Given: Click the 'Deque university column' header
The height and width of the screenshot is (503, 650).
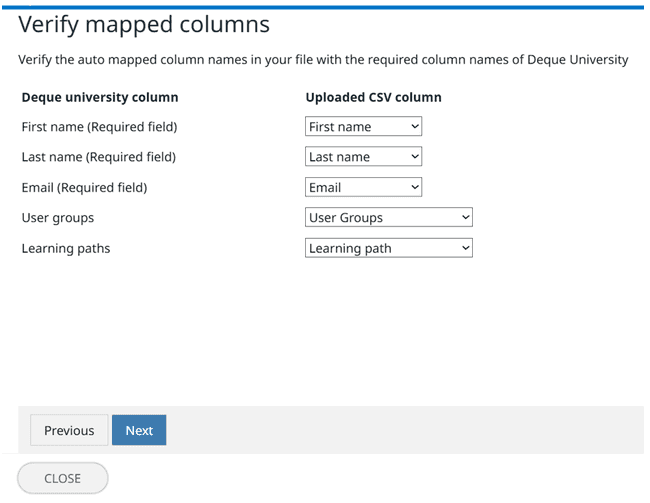Looking at the screenshot, I should 100,97.
